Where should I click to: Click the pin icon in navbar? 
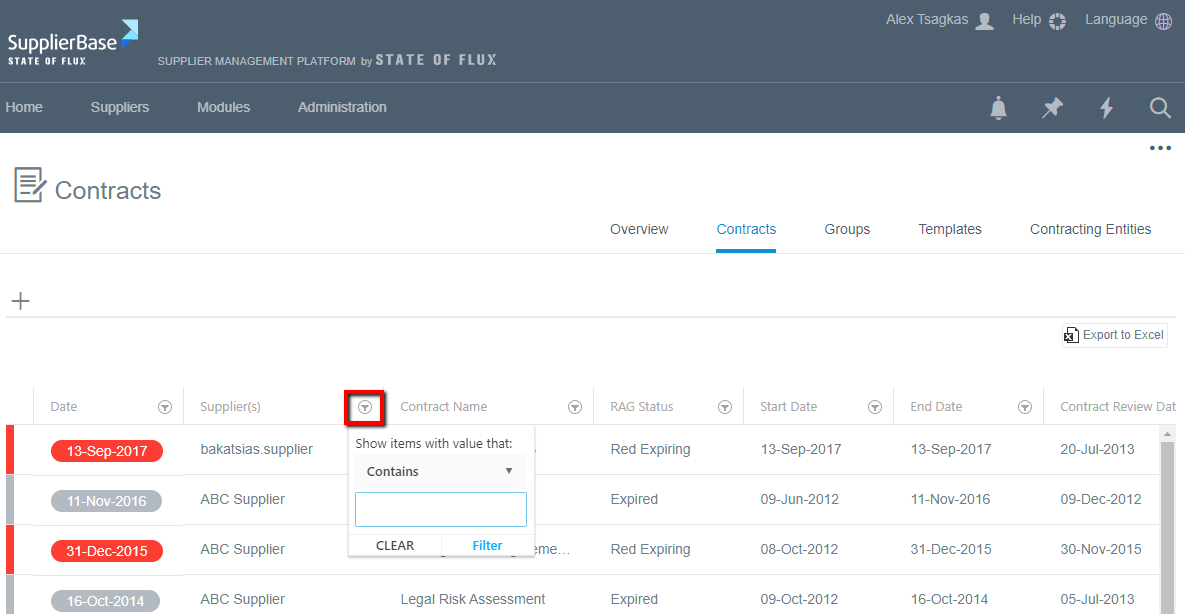(x=1052, y=108)
